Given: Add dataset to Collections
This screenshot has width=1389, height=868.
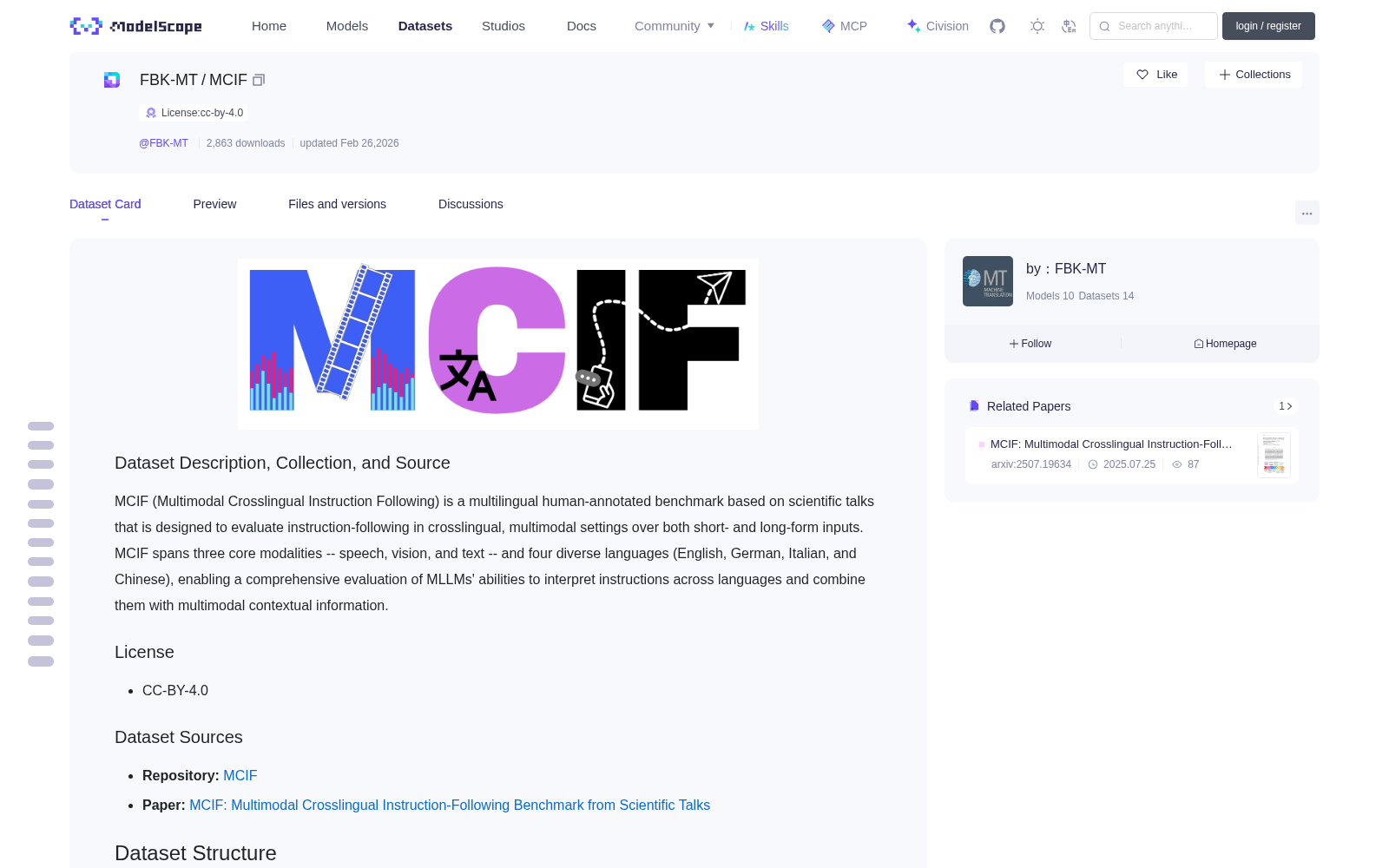Looking at the screenshot, I should click(x=1254, y=75).
